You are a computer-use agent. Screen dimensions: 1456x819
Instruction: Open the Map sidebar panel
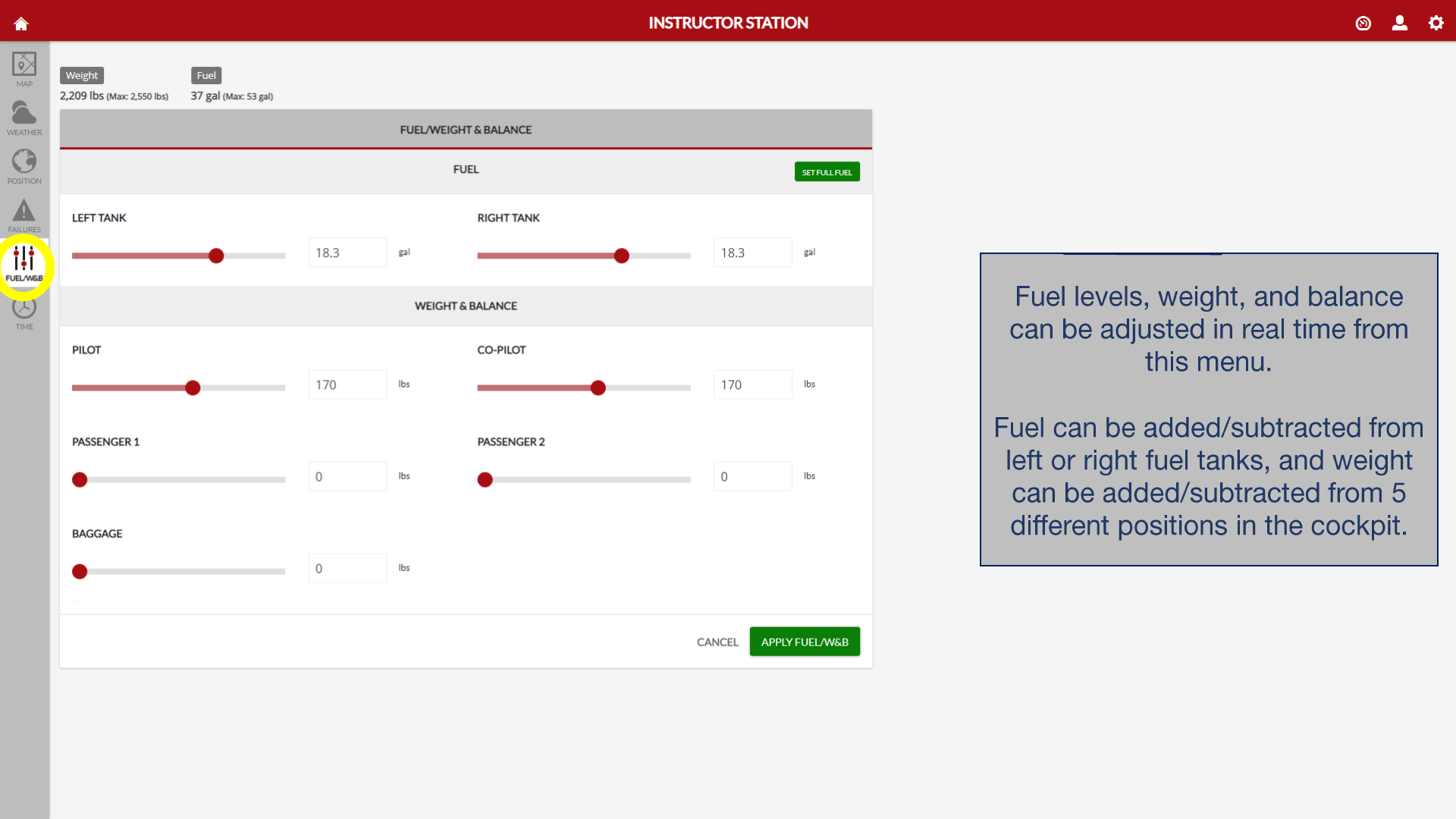[x=24, y=69]
